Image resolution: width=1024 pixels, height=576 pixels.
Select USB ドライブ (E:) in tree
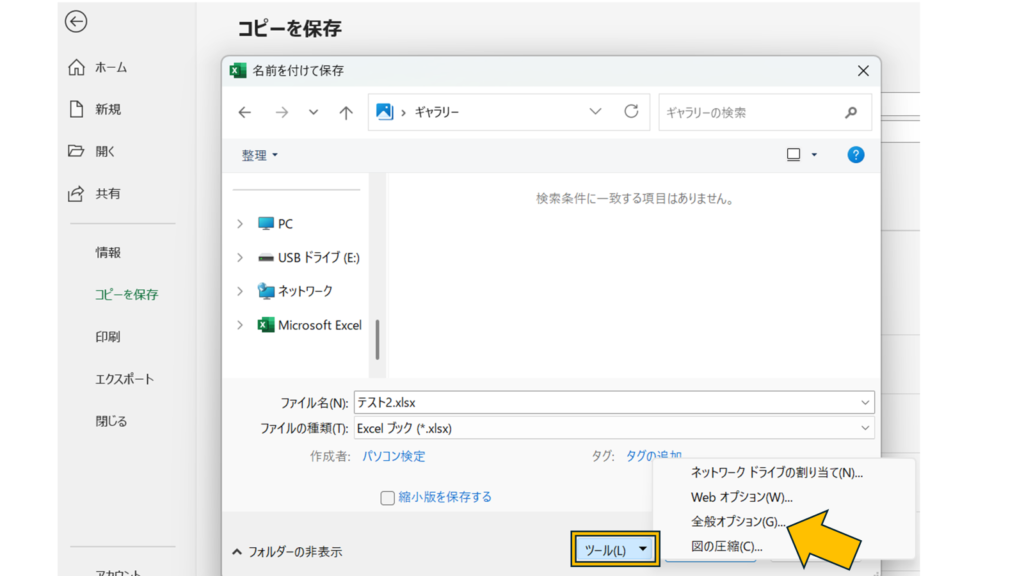coord(318,257)
